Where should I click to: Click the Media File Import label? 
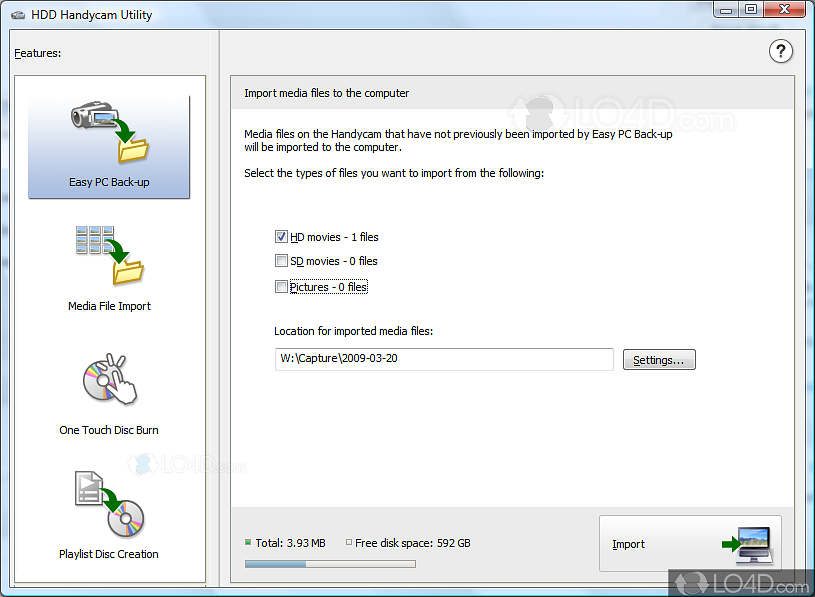tap(109, 306)
